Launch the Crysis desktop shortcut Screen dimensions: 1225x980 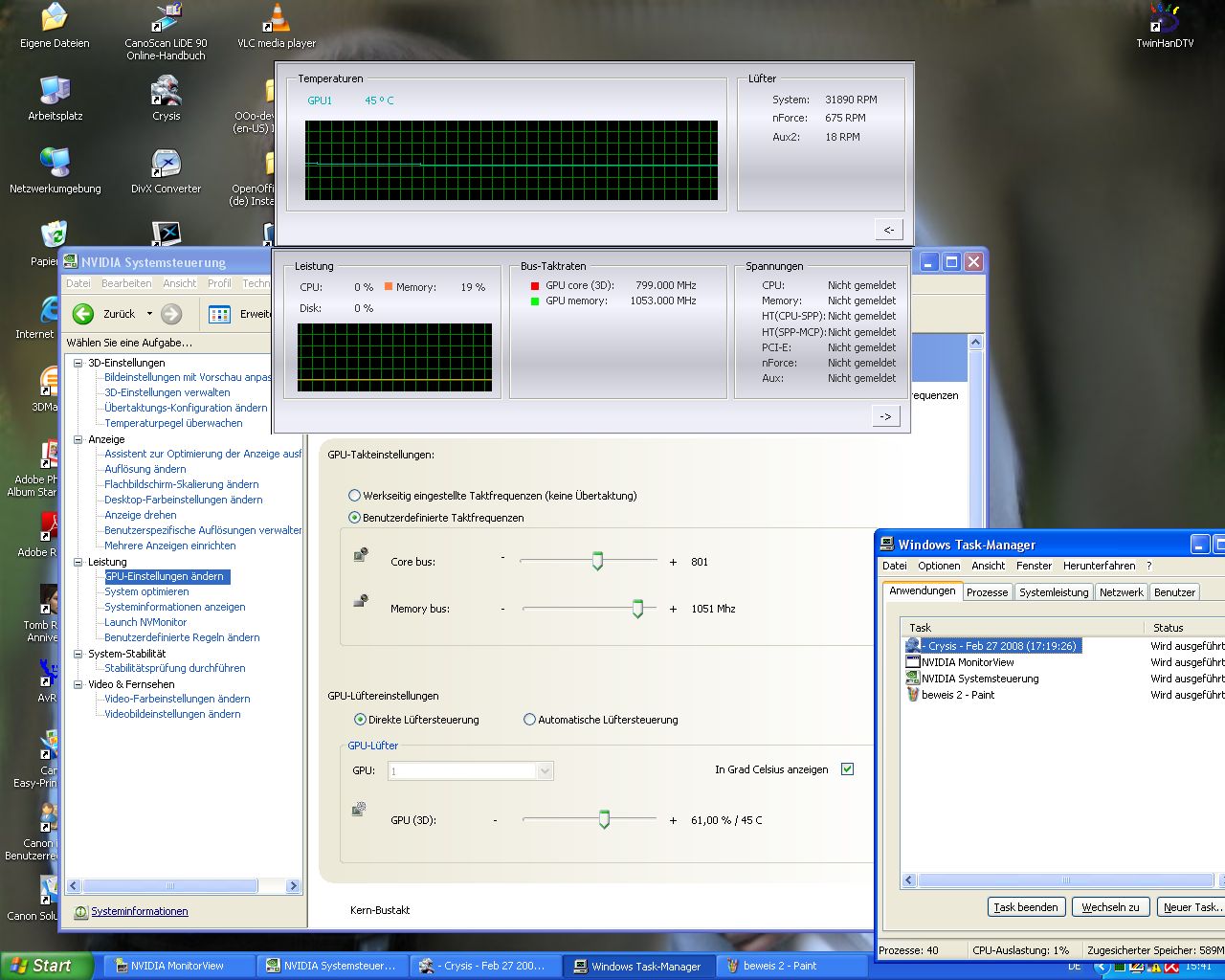click(166, 99)
